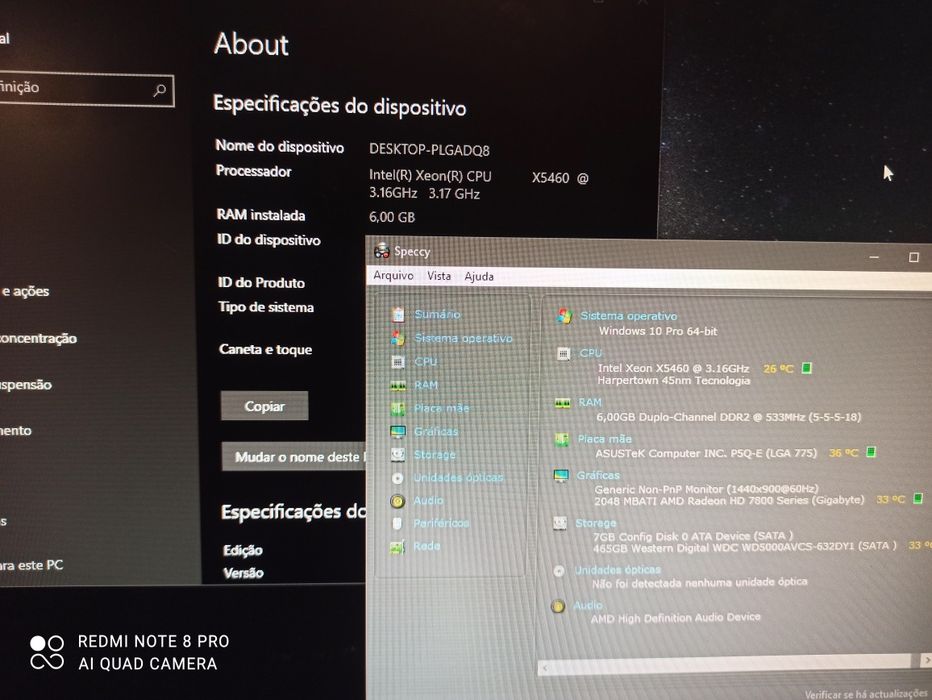Open RAM heading link in summary

click(590, 402)
